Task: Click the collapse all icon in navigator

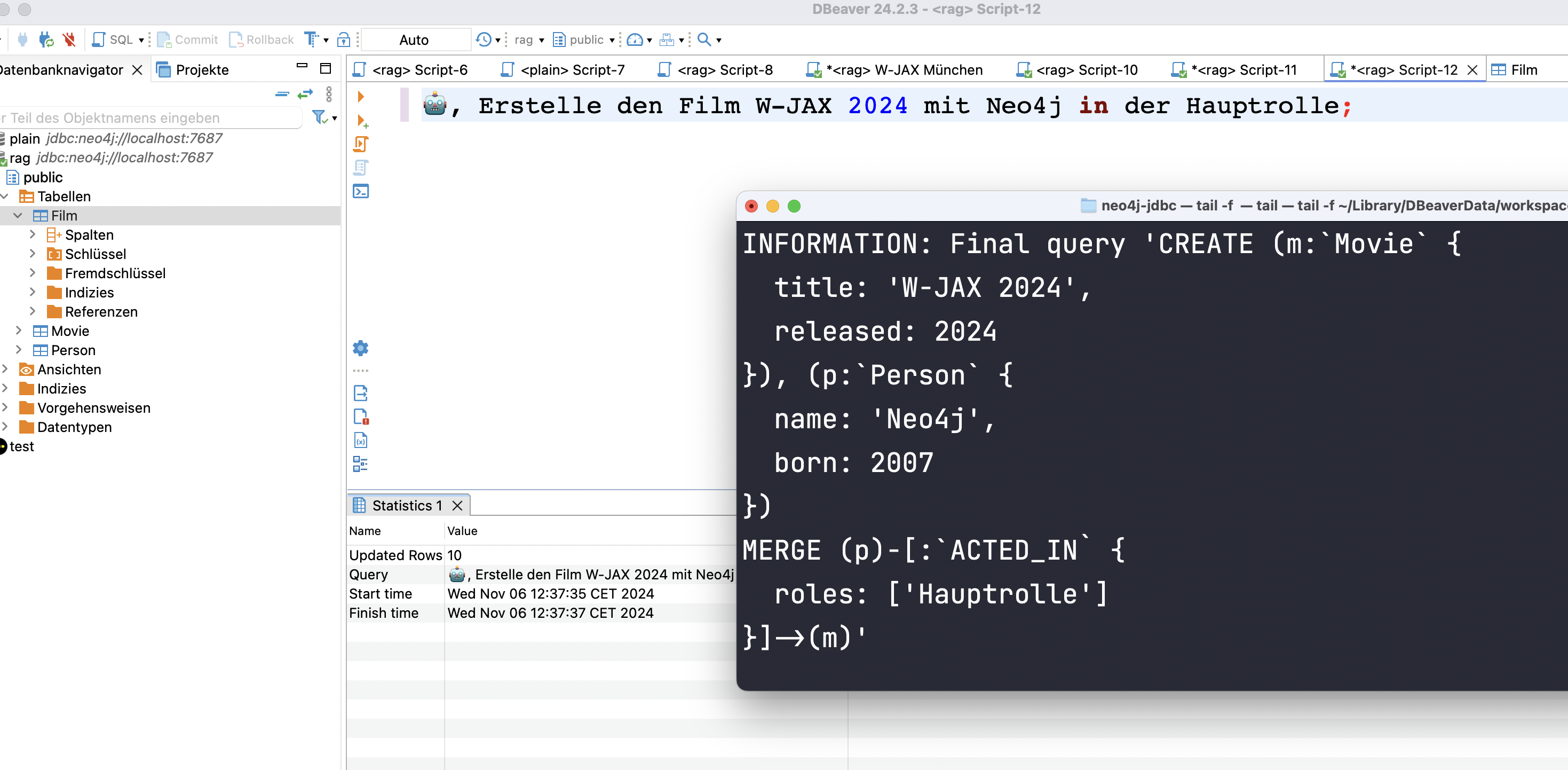Action: [282, 94]
